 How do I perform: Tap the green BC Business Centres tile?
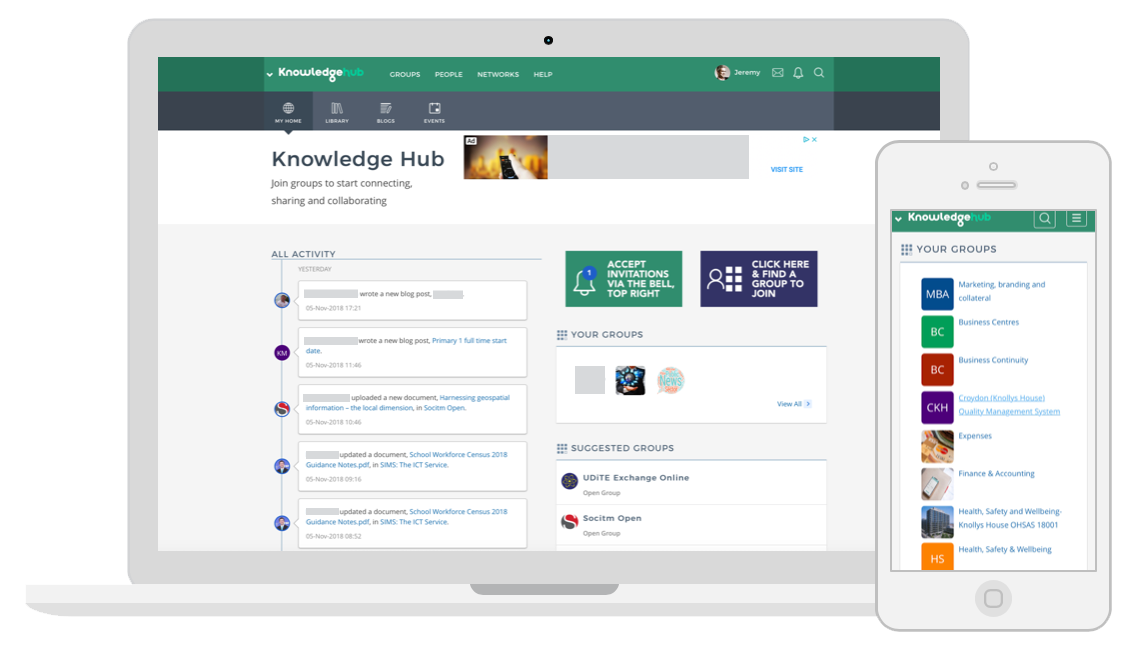coord(937,332)
